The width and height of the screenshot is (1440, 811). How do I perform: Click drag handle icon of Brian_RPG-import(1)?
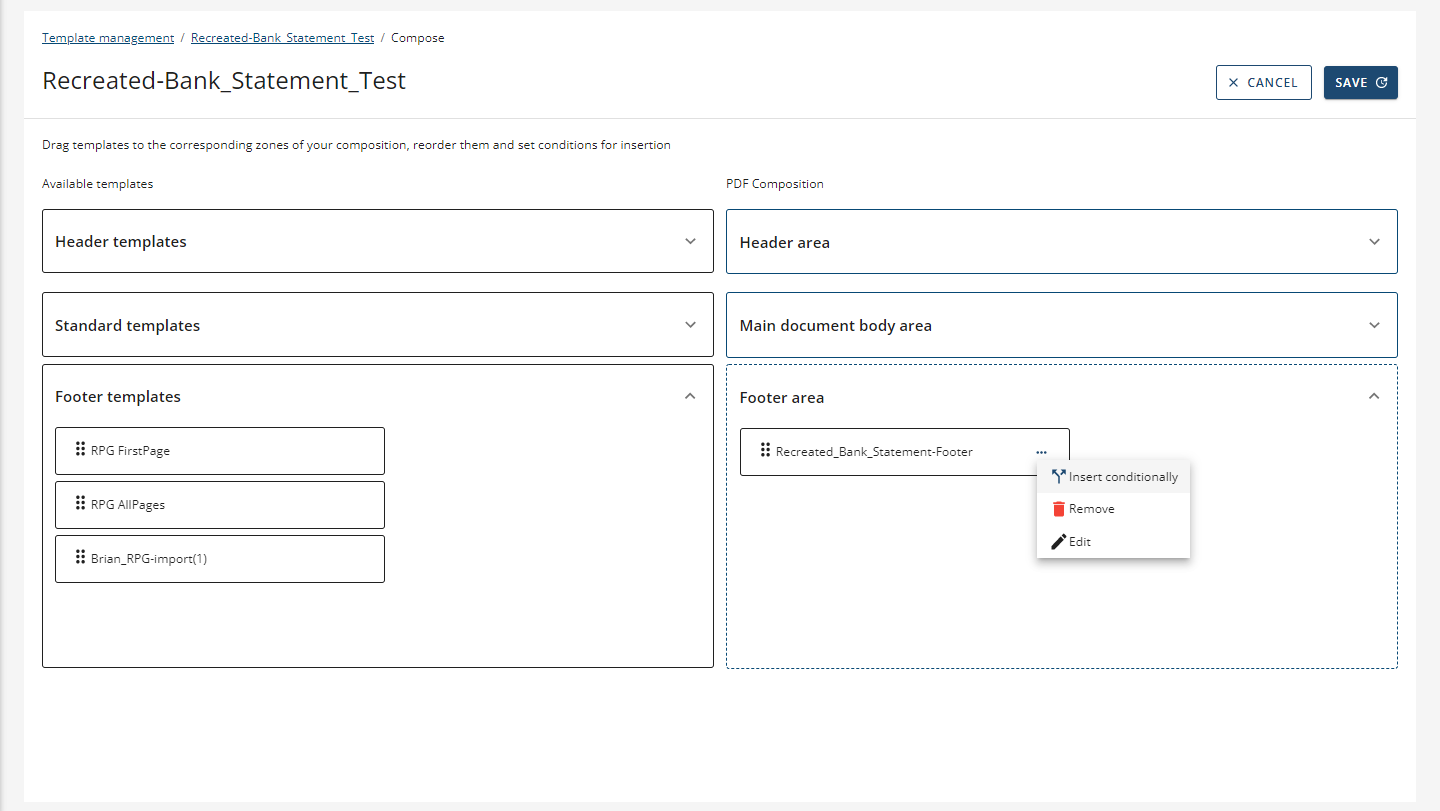coord(80,557)
